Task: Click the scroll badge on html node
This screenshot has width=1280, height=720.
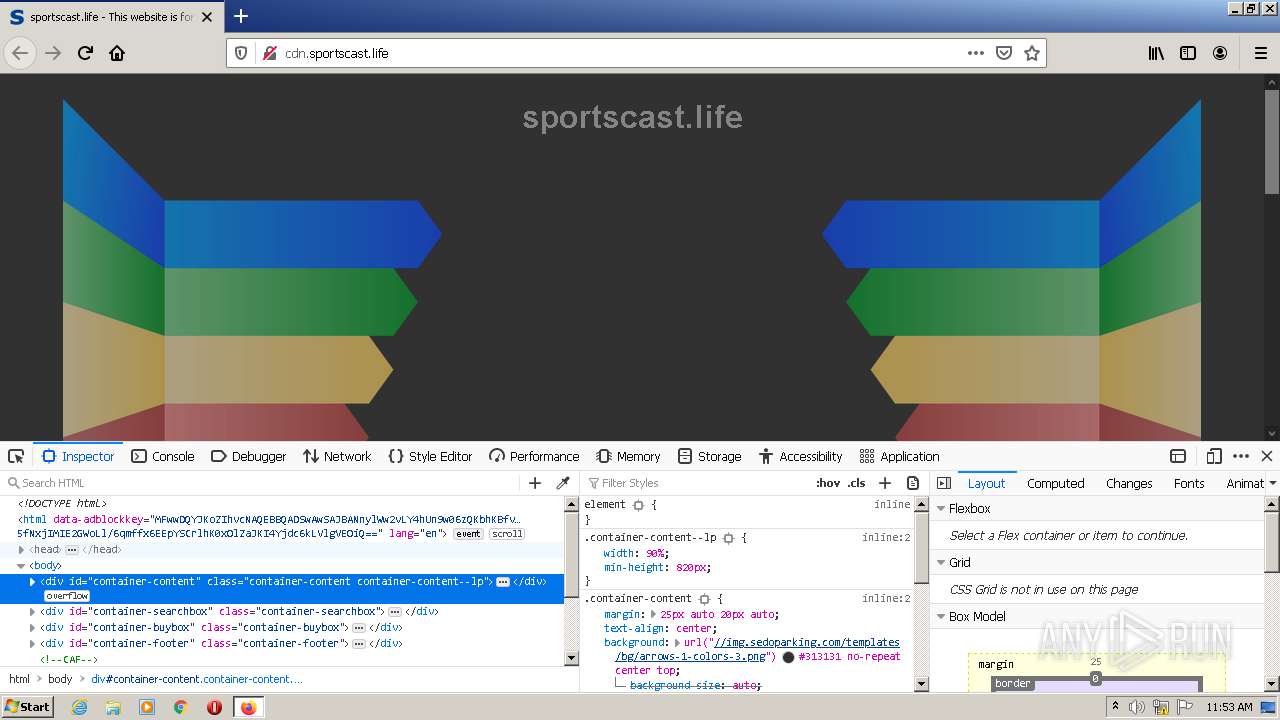Action: coord(506,534)
